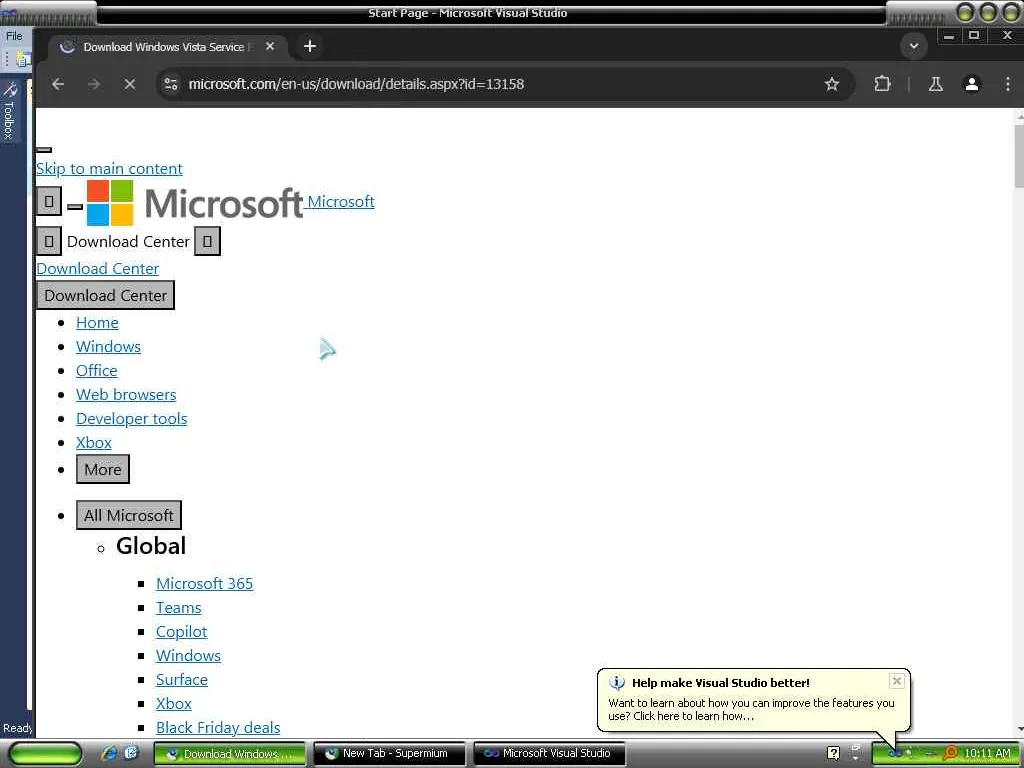1024x768 pixels.
Task: Visit the Web browsers link
Action: pos(126,394)
